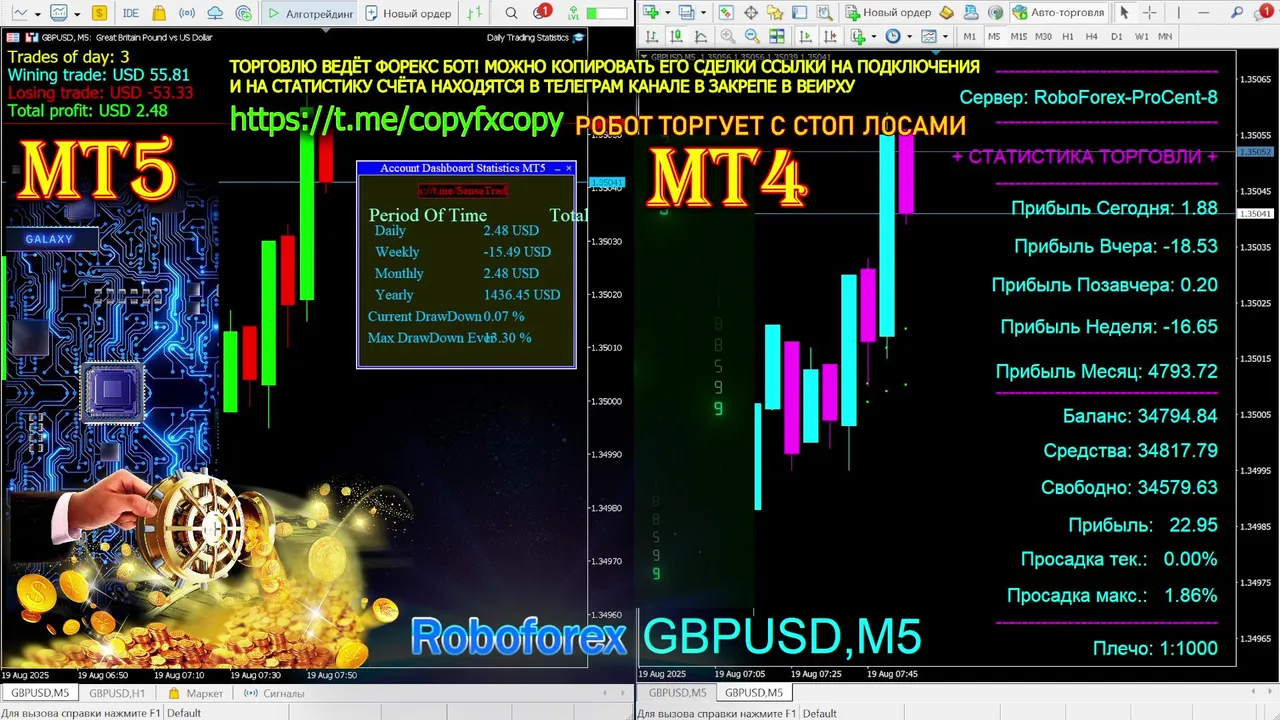
Task: Click the Default profile in MT5 status bar
Action: point(184,713)
